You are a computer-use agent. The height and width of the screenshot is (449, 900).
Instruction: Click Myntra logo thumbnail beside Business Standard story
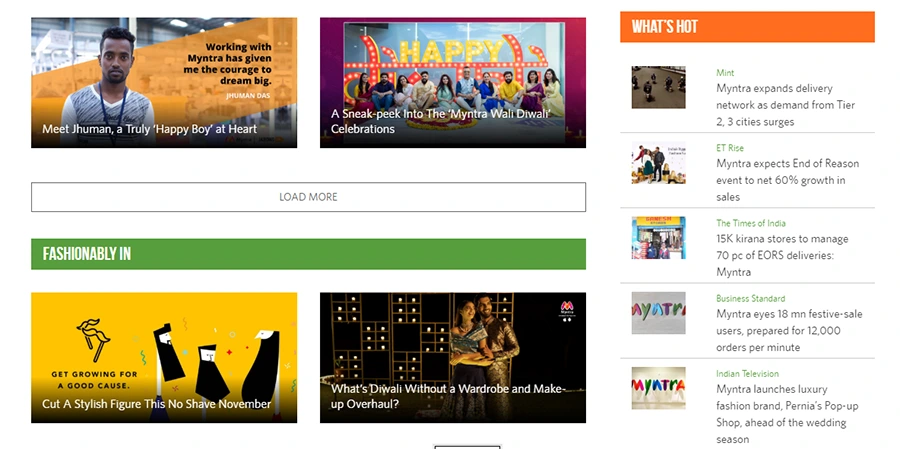[658, 313]
